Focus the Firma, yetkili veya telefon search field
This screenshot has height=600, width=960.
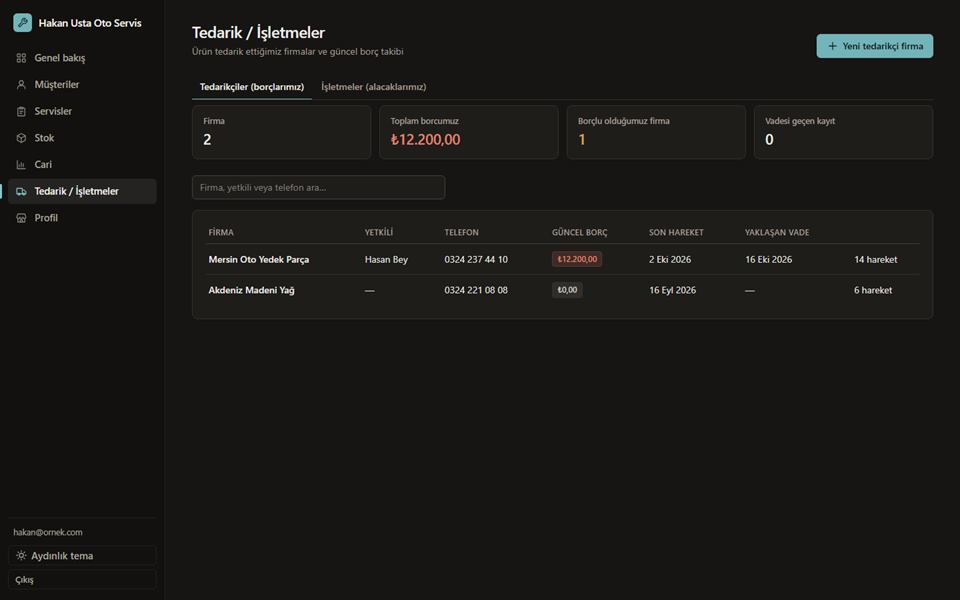[318, 187]
